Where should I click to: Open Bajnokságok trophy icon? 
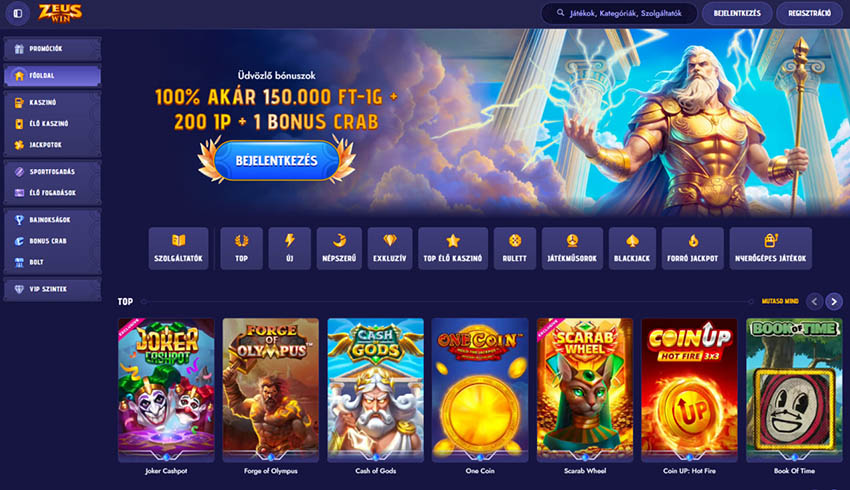point(20,220)
